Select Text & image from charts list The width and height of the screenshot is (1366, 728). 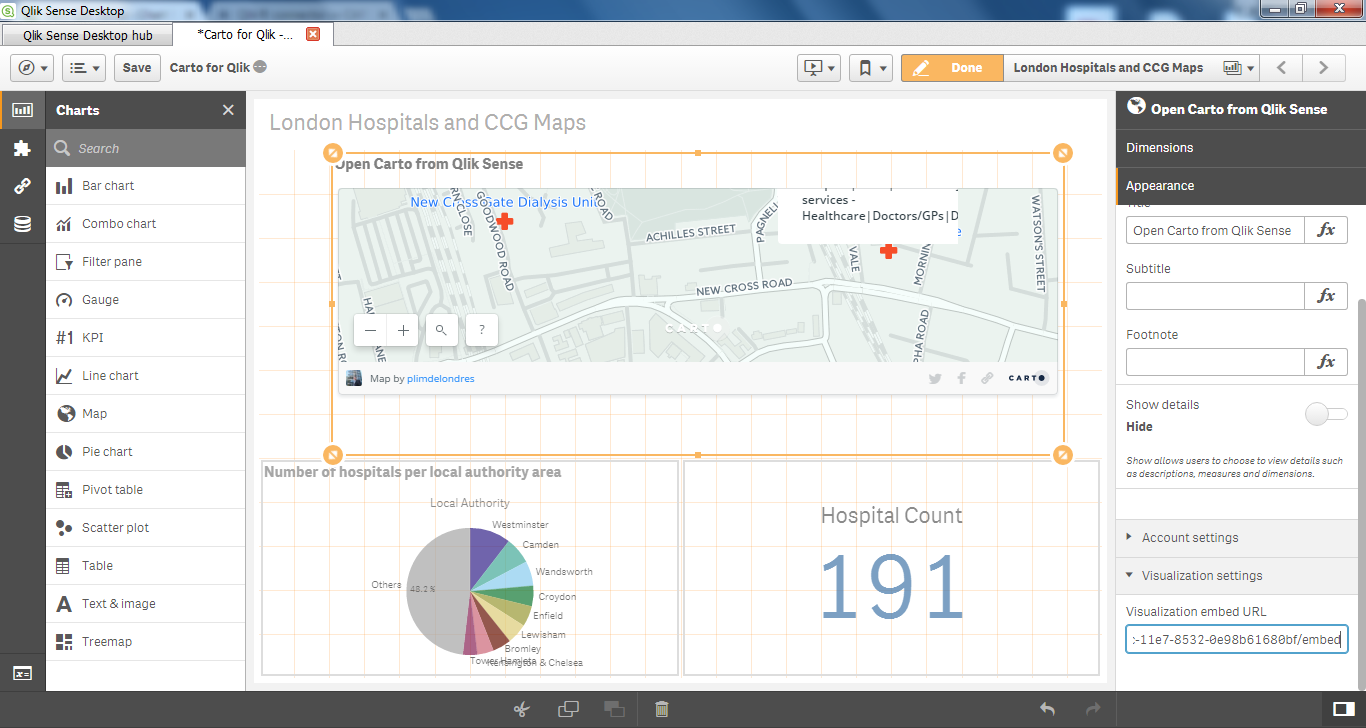146,604
